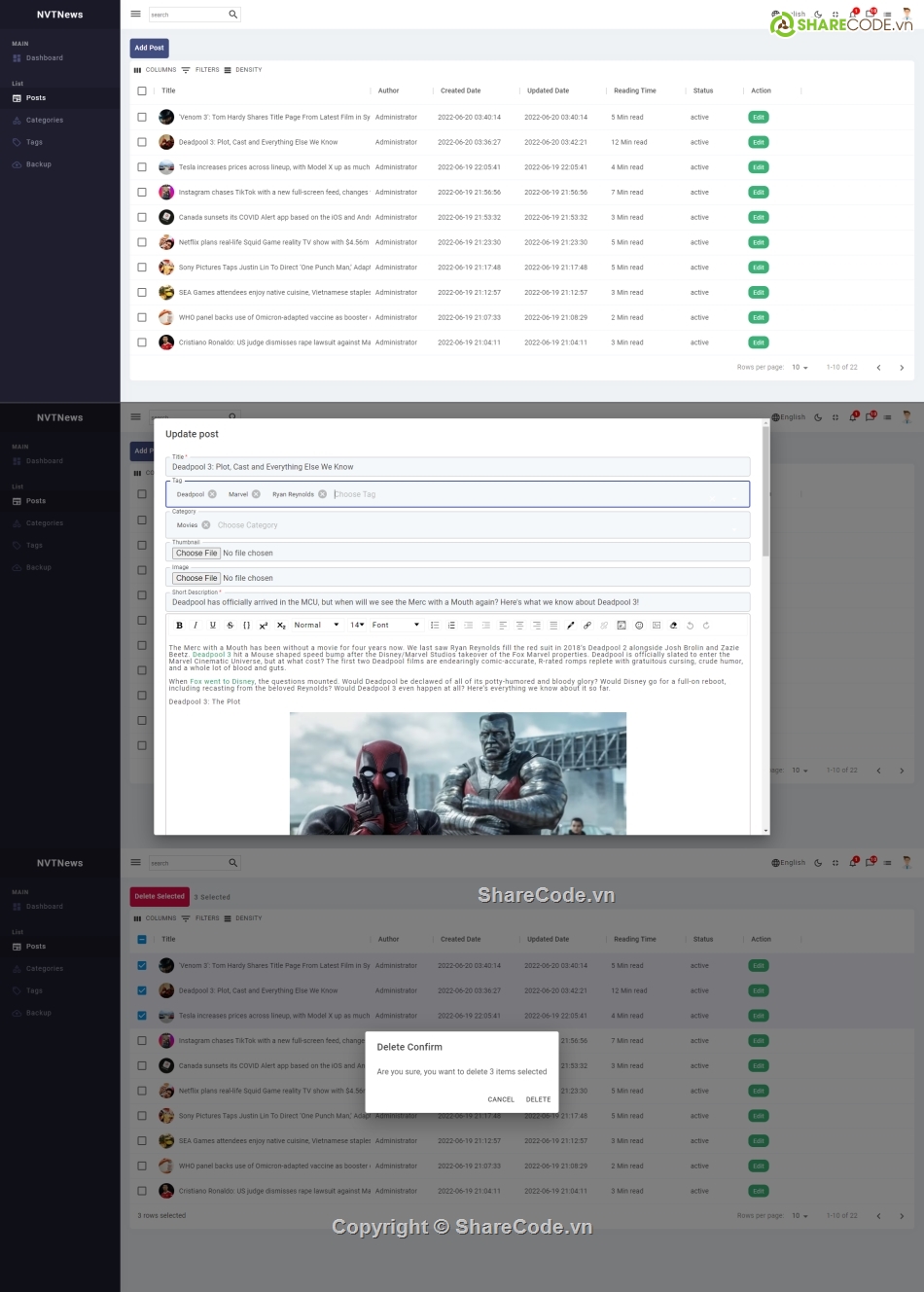Insert an image via the editor toolbar
The width and height of the screenshot is (924, 1292).
(657, 626)
